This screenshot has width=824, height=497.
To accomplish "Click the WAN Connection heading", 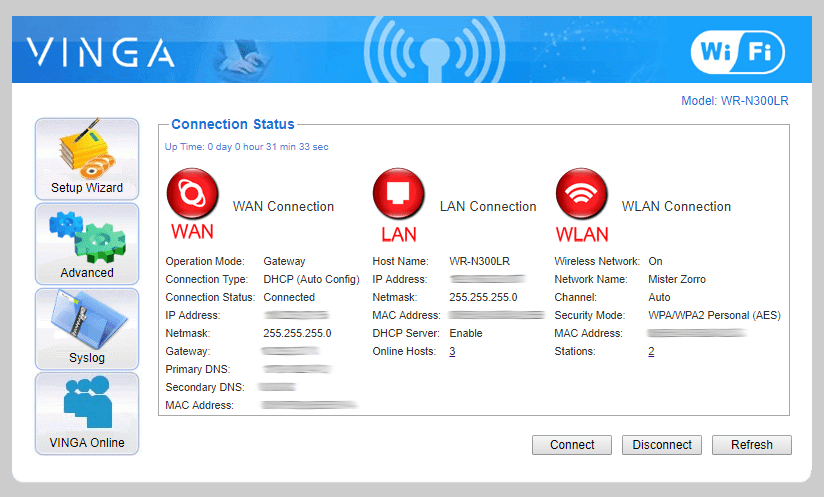I will 283,207.
